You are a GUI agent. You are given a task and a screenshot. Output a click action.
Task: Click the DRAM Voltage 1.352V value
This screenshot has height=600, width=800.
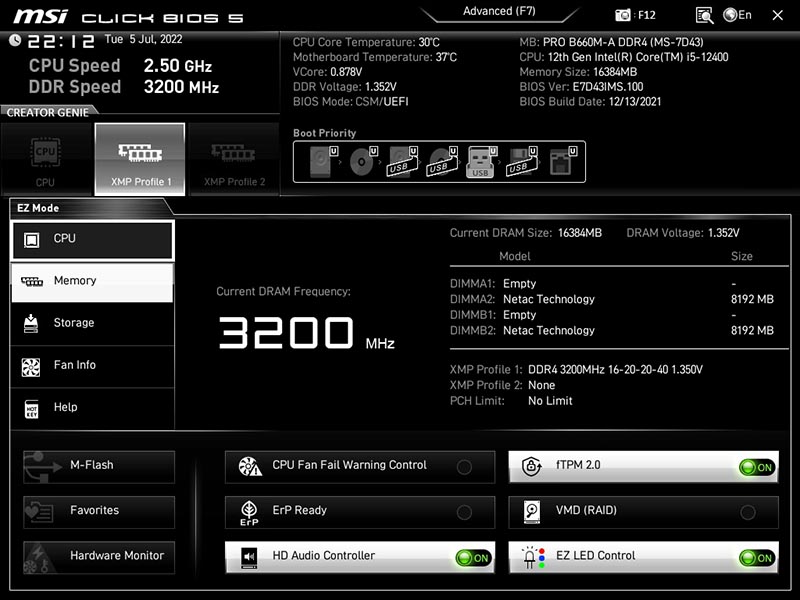point(723,233)
